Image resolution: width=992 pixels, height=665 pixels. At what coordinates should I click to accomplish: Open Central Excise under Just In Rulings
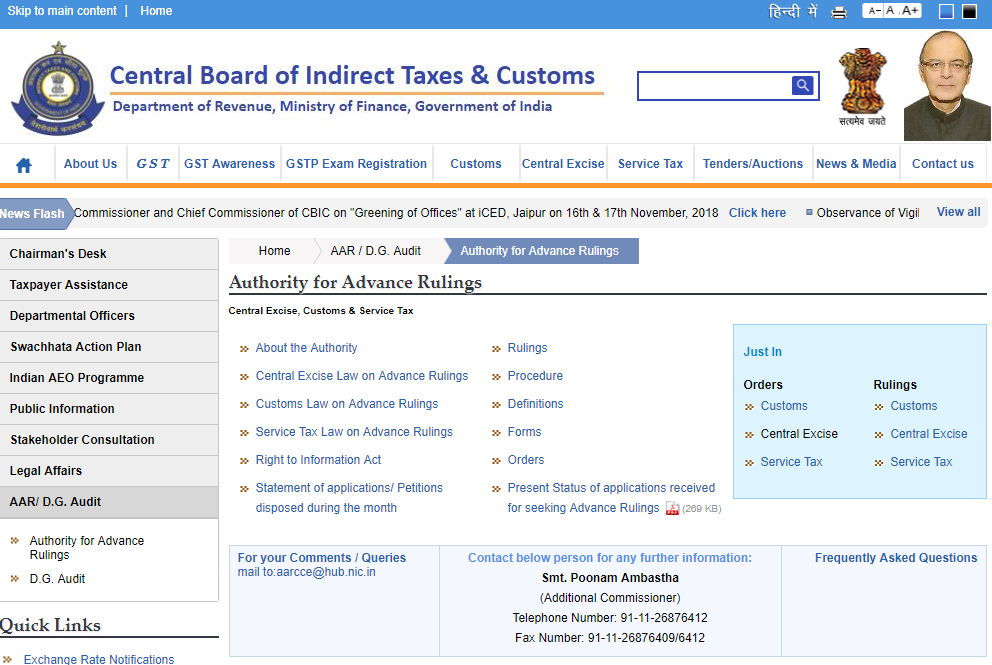(x=929, y=434)
